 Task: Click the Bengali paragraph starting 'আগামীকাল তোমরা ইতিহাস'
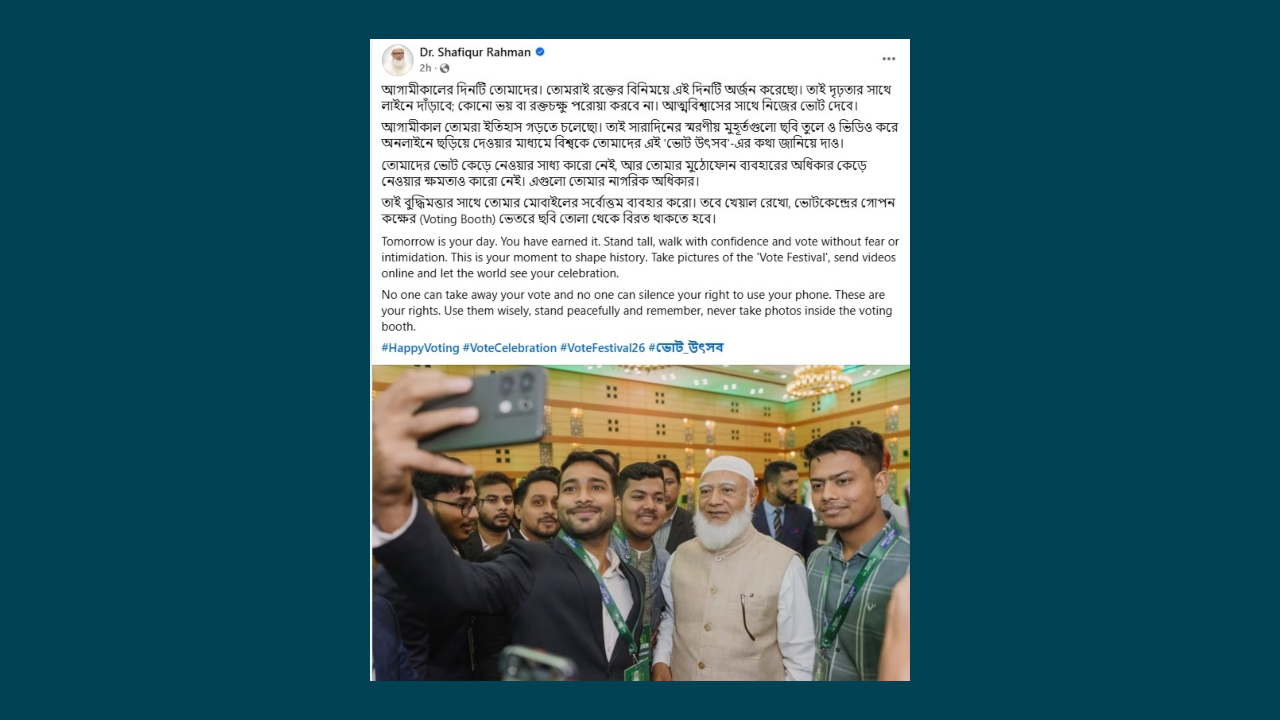tap(640, 135)
